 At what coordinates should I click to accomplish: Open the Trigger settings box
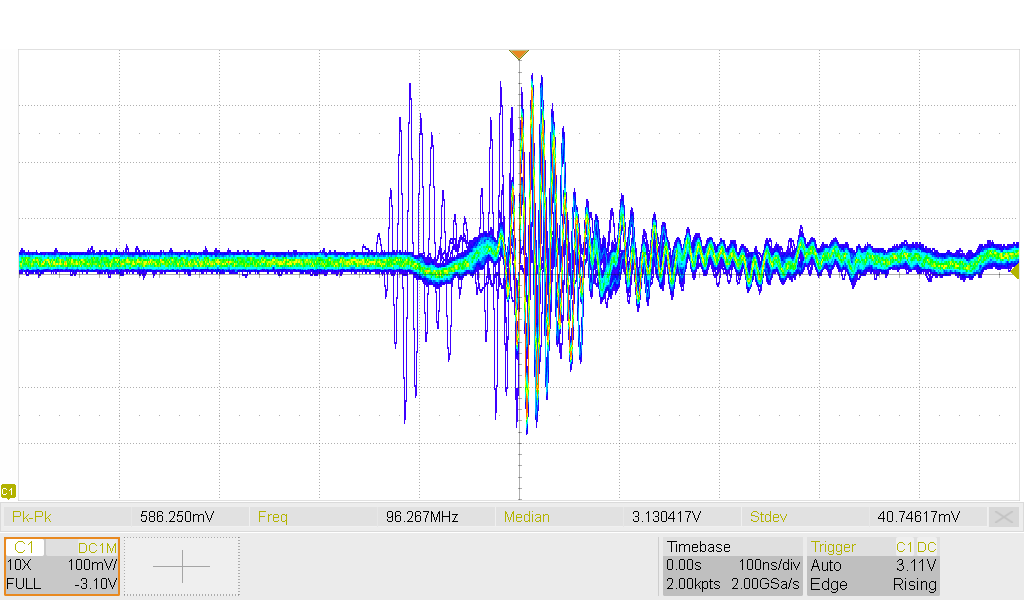(873, 566)
